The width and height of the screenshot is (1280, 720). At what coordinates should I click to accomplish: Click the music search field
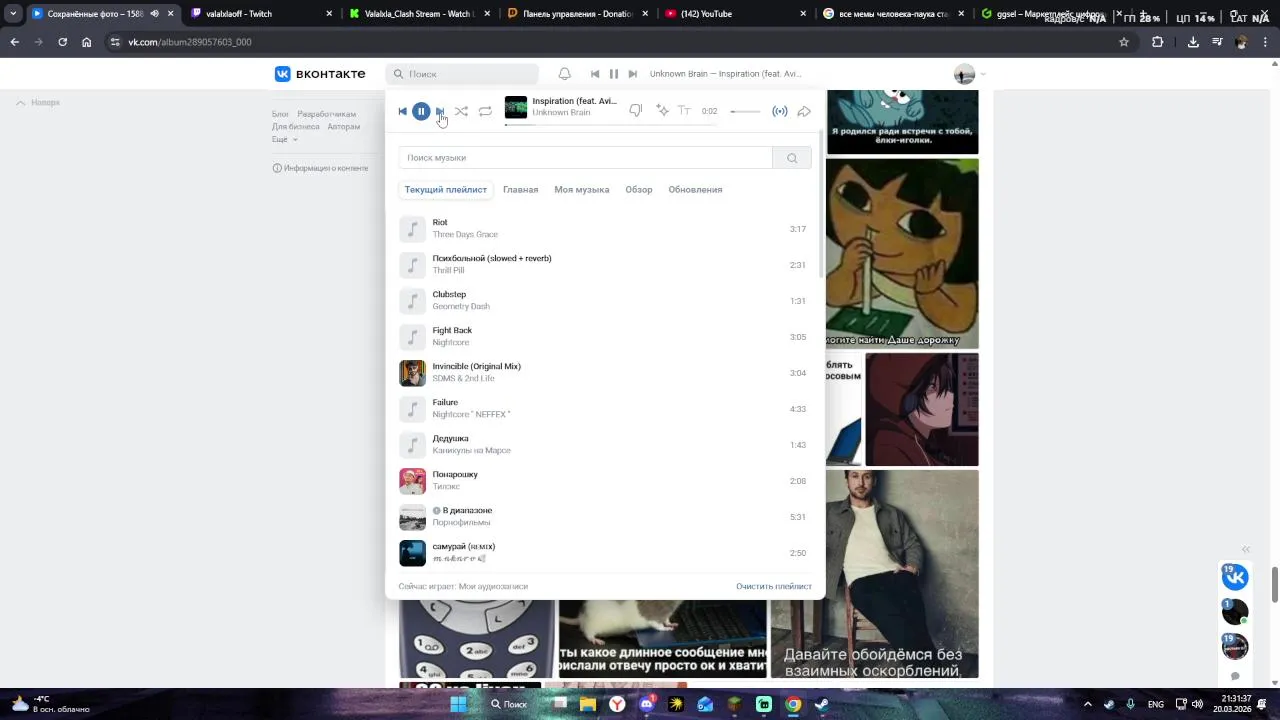pos(585,158)
